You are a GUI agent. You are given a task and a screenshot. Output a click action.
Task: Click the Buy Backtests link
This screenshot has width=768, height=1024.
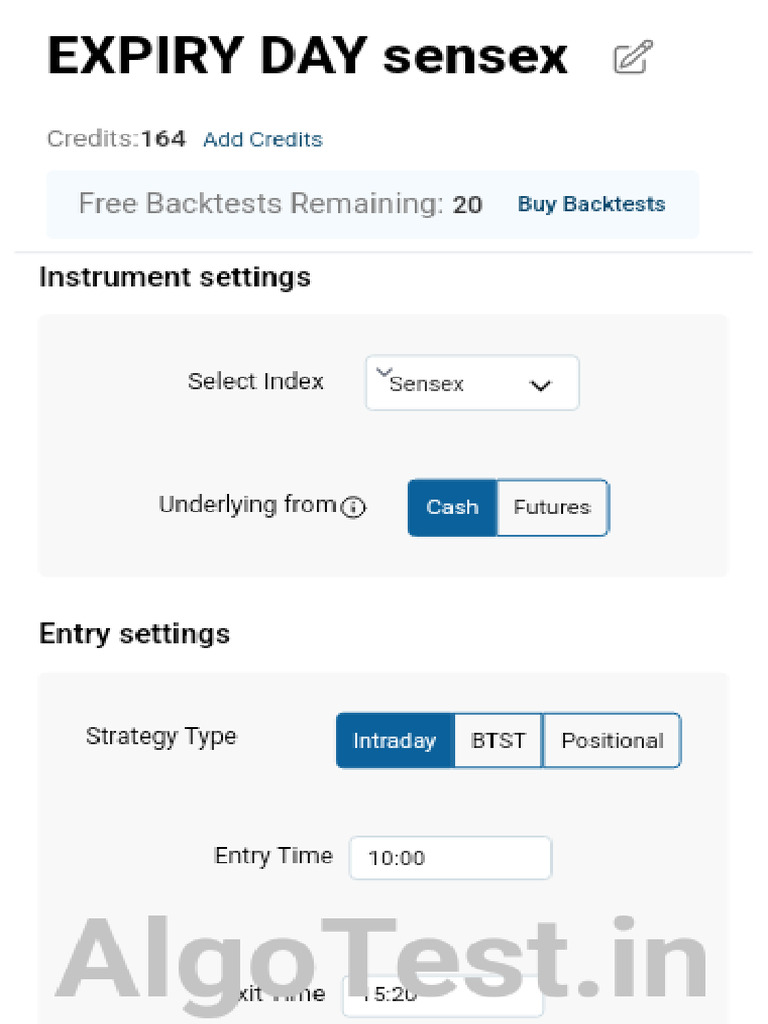pos(591,204)
